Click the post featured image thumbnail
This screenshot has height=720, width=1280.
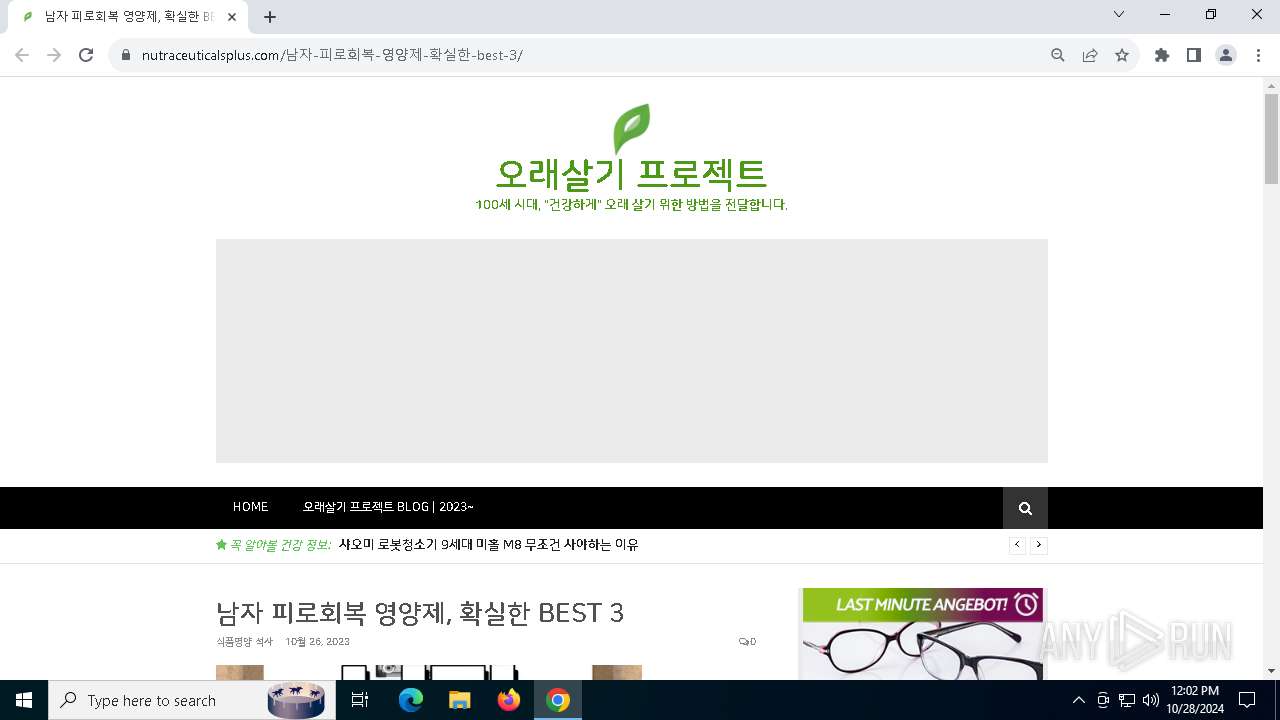point(429,672)
